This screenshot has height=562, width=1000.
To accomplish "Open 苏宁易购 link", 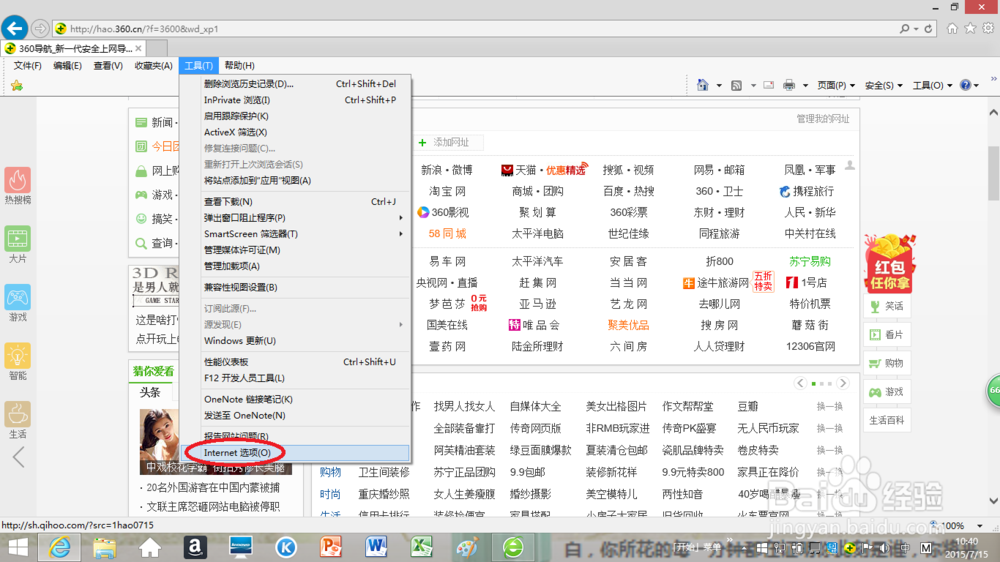I will (810, 262).
